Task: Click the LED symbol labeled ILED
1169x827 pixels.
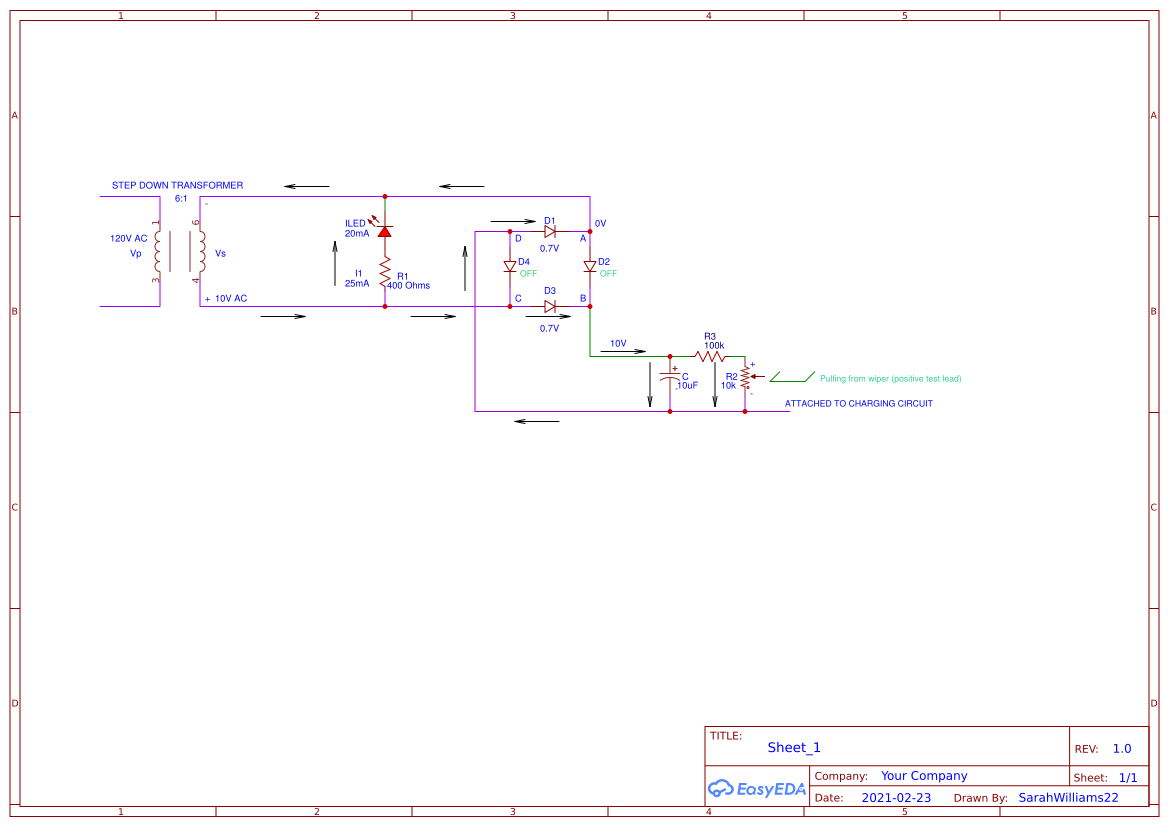Action: click(385, 230)
